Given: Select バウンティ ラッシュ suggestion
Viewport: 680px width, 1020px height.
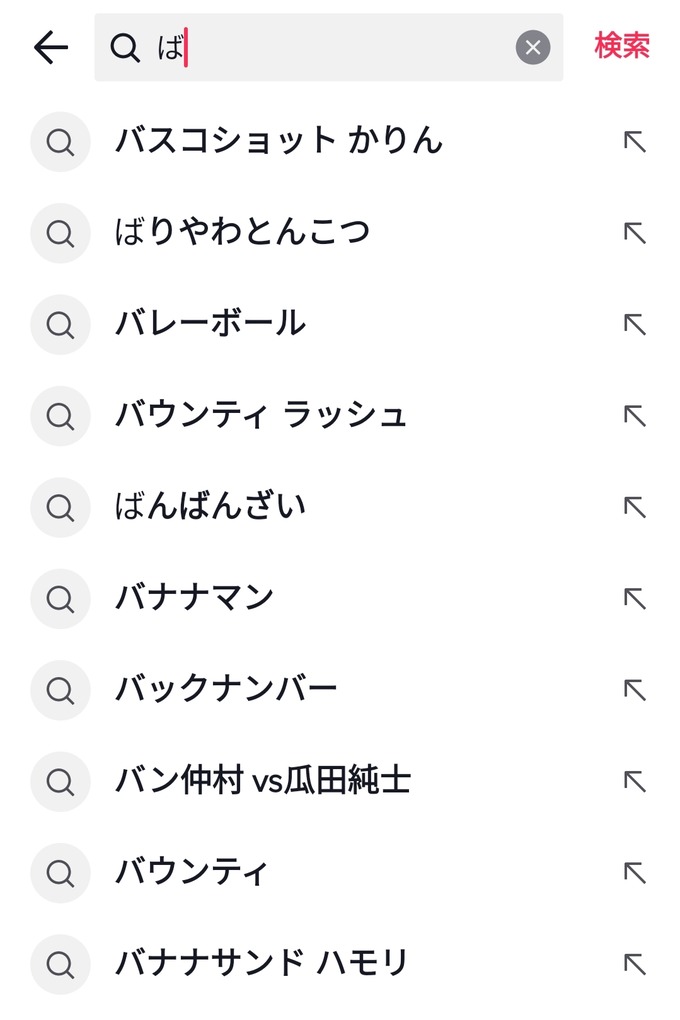Looking at the screenshot, I should click(x=261, y=415).
